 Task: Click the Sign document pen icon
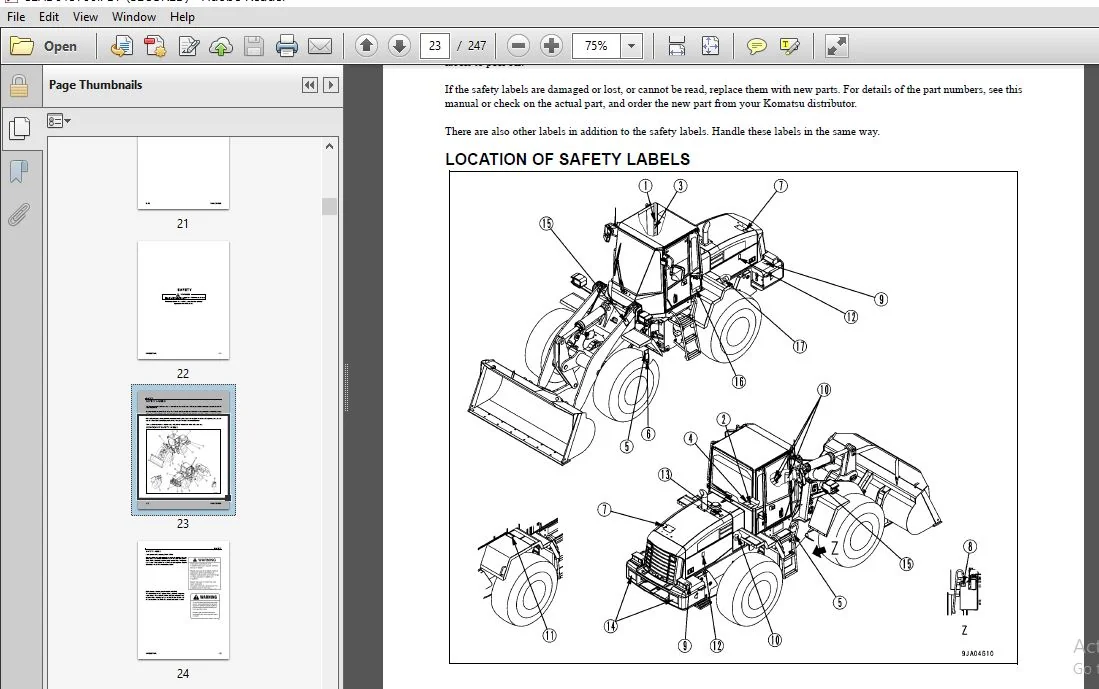(x=189, y=46)
